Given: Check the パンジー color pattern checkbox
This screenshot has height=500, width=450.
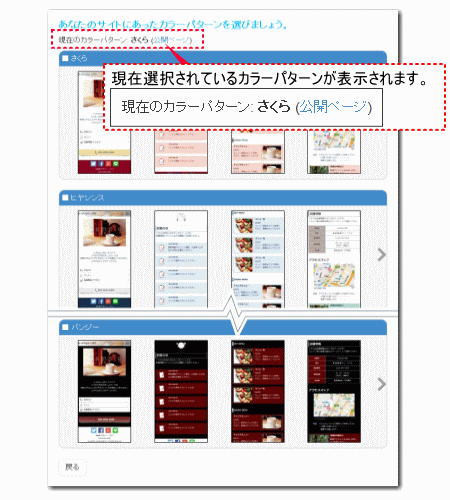Looking at the screenshot, I should point(65,327).
